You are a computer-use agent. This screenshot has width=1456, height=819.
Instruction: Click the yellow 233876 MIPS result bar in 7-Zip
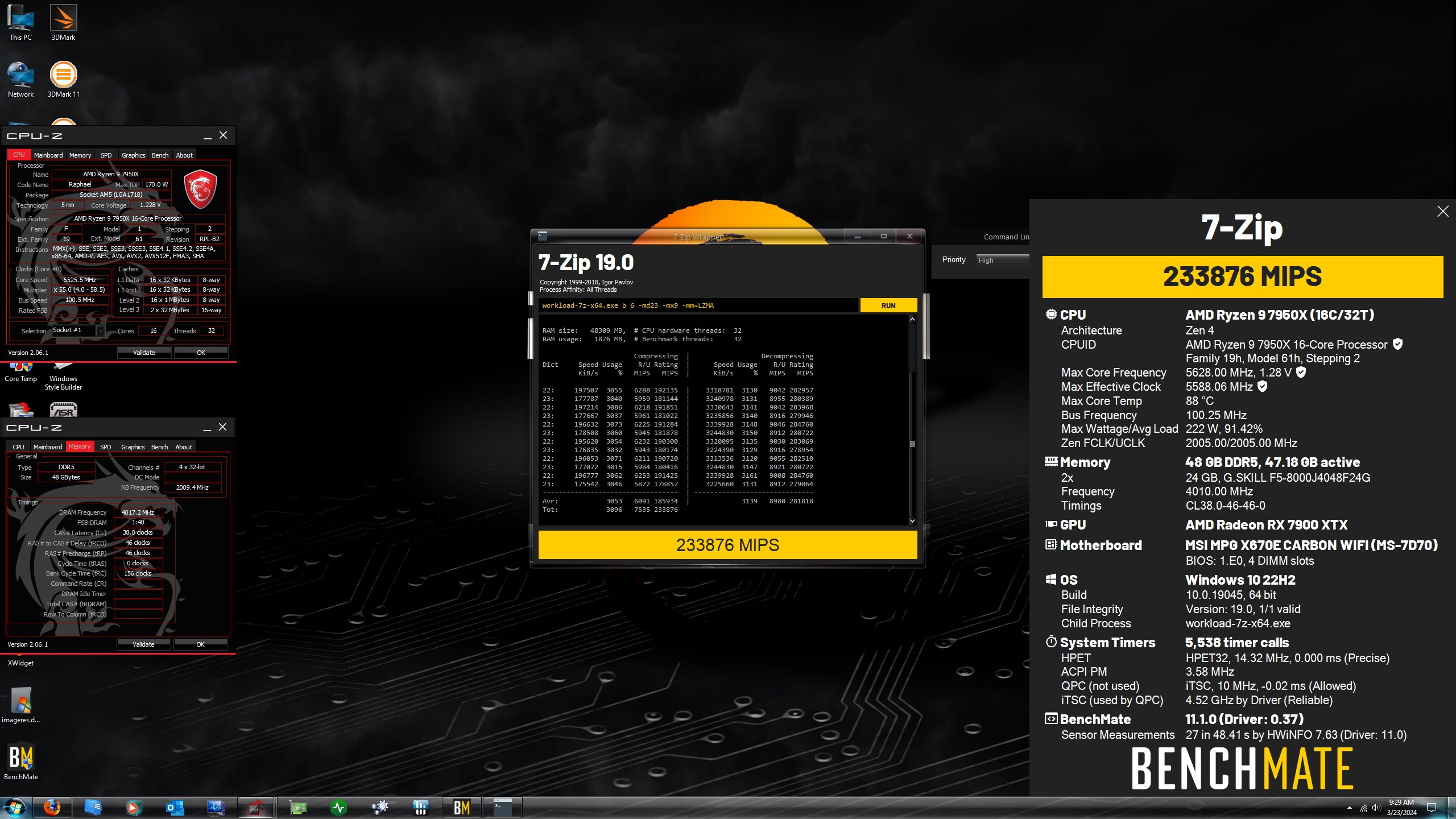pyautogui.click(x=727, y=545)
